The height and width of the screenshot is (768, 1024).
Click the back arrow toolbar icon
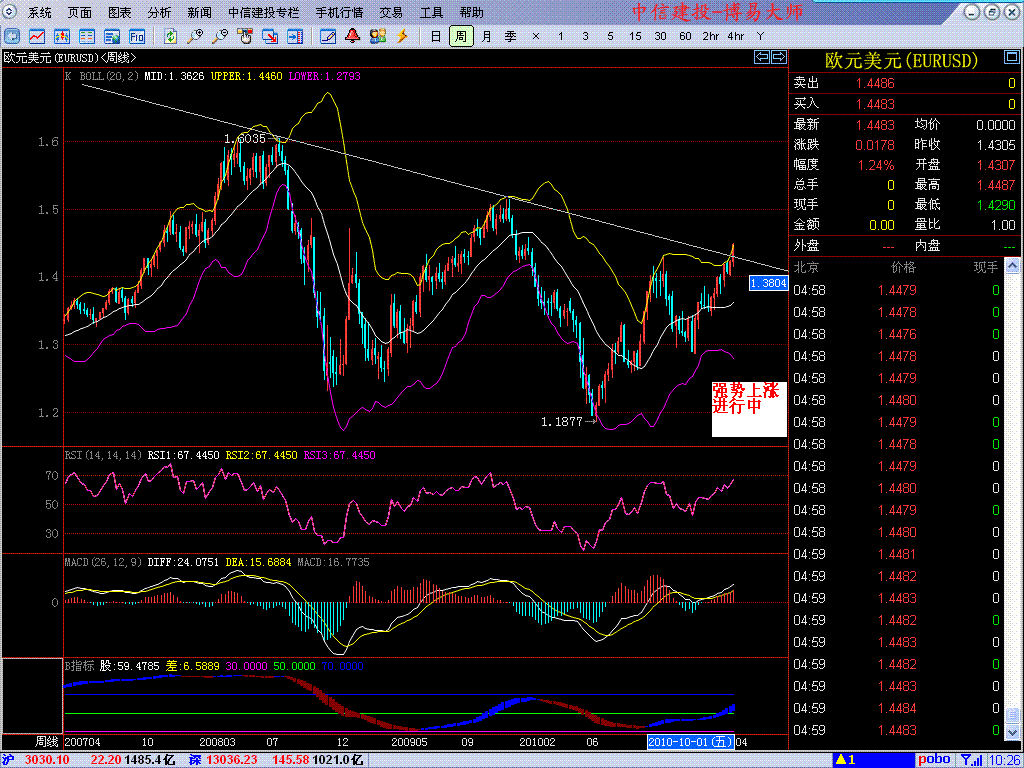pyautogui.click(x=12, y=36)
